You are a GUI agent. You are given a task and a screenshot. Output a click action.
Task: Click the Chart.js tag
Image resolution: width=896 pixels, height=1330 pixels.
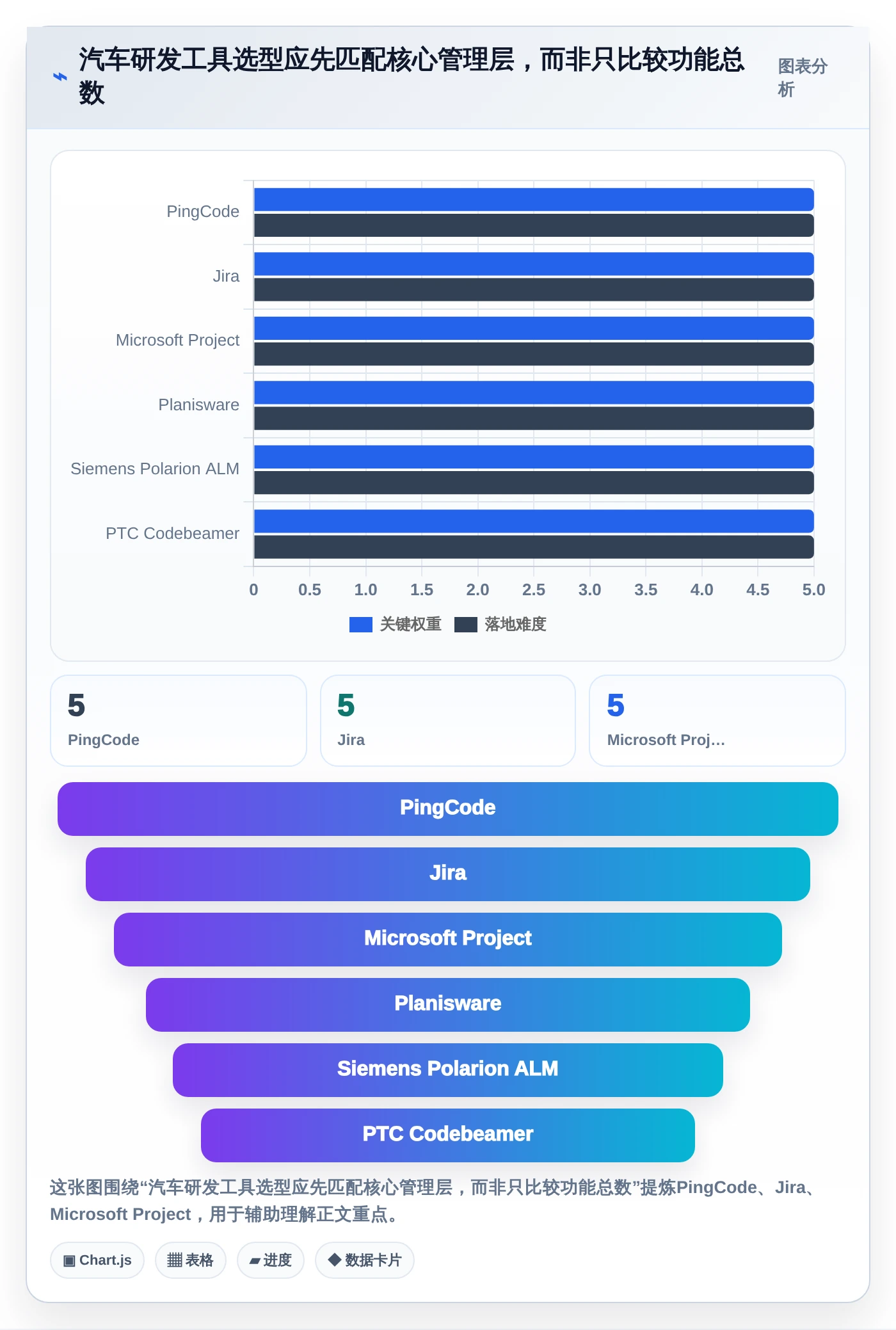(97, 1260)
